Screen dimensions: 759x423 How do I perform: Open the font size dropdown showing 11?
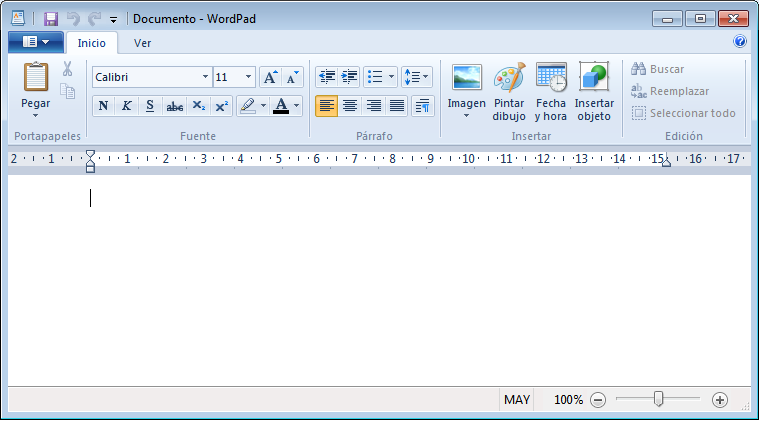point(249,77)
